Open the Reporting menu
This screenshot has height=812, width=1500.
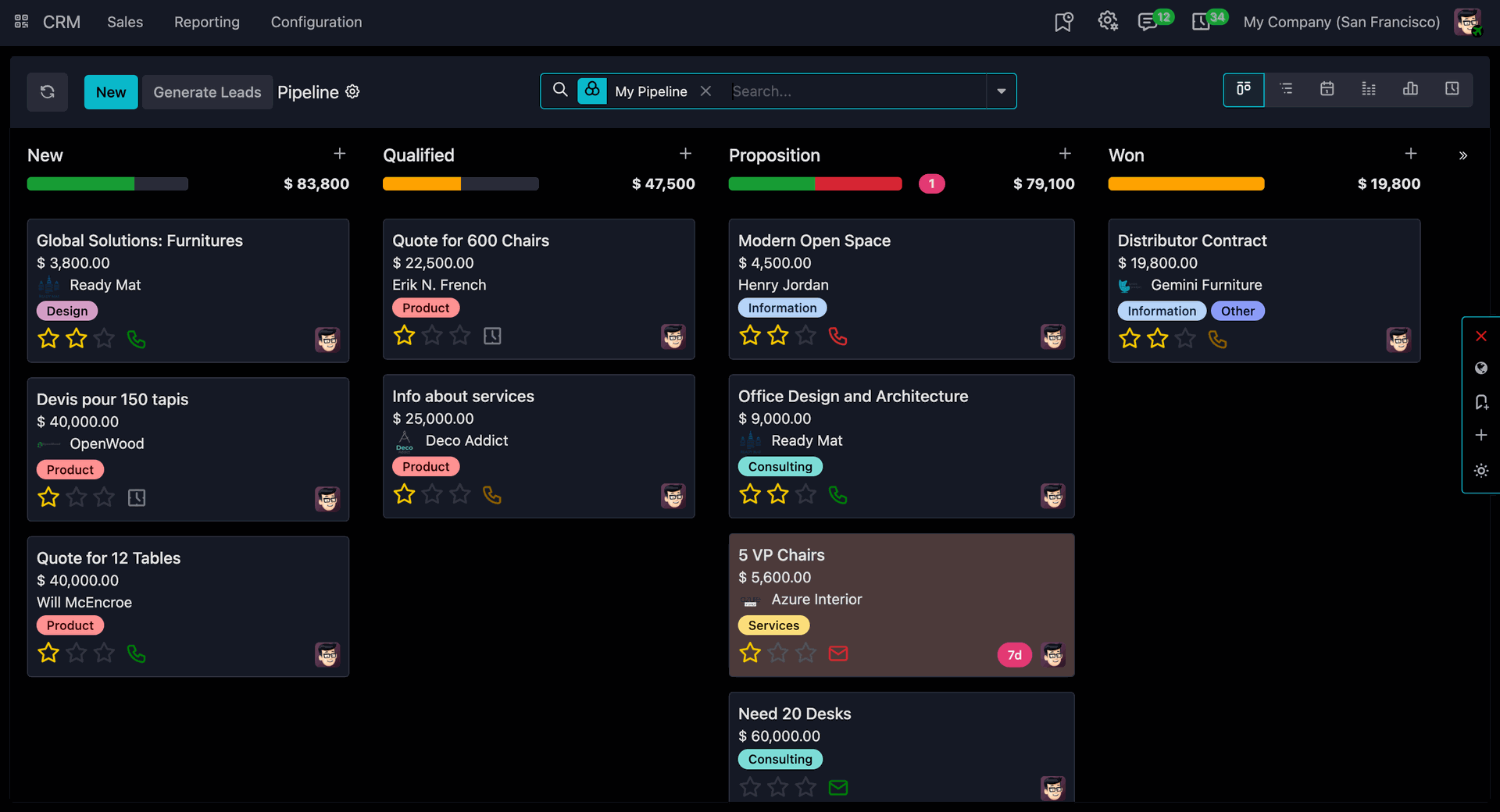point(207,22)
